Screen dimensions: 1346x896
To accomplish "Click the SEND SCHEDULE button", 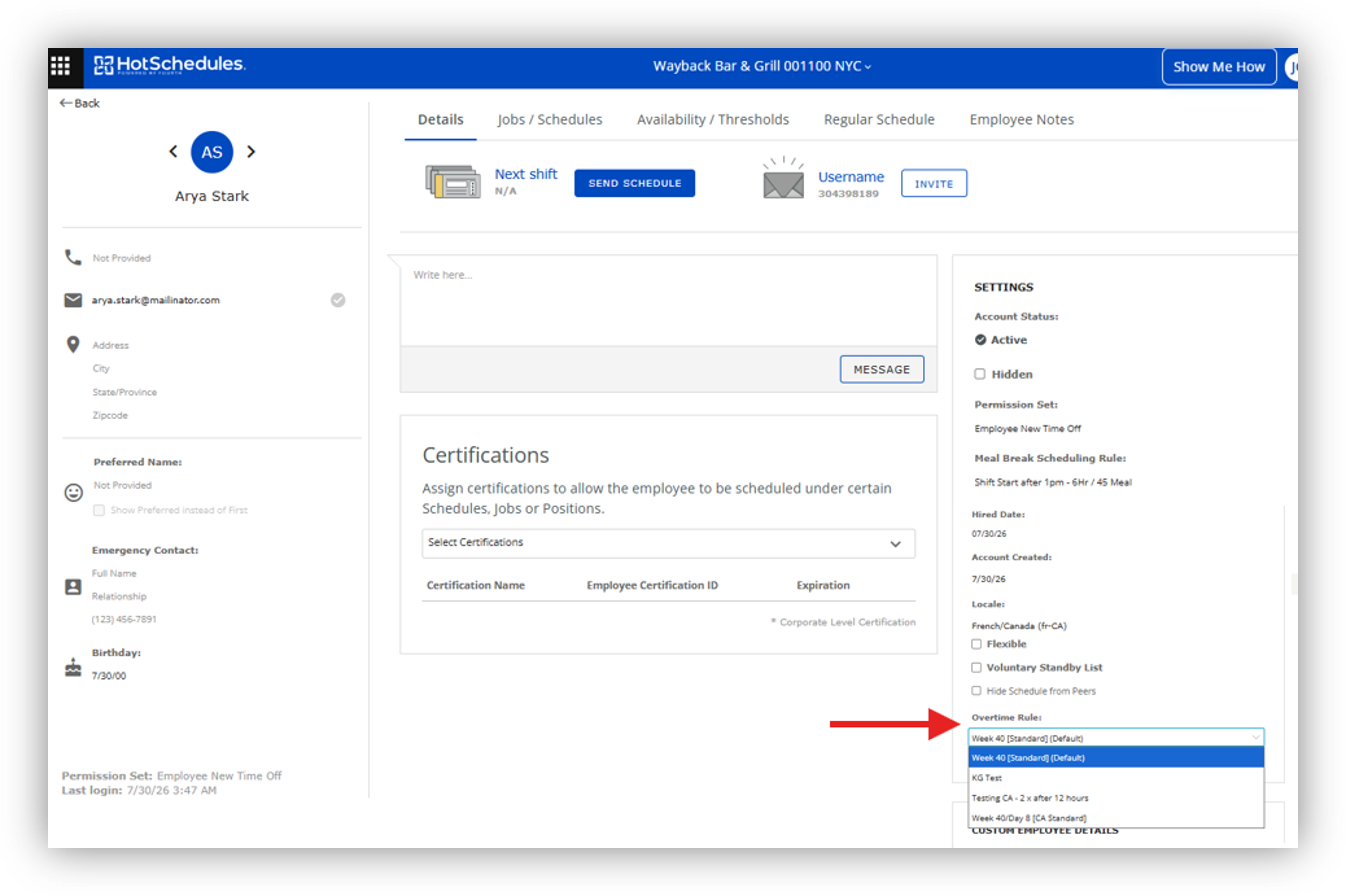I will pos(634,183).
